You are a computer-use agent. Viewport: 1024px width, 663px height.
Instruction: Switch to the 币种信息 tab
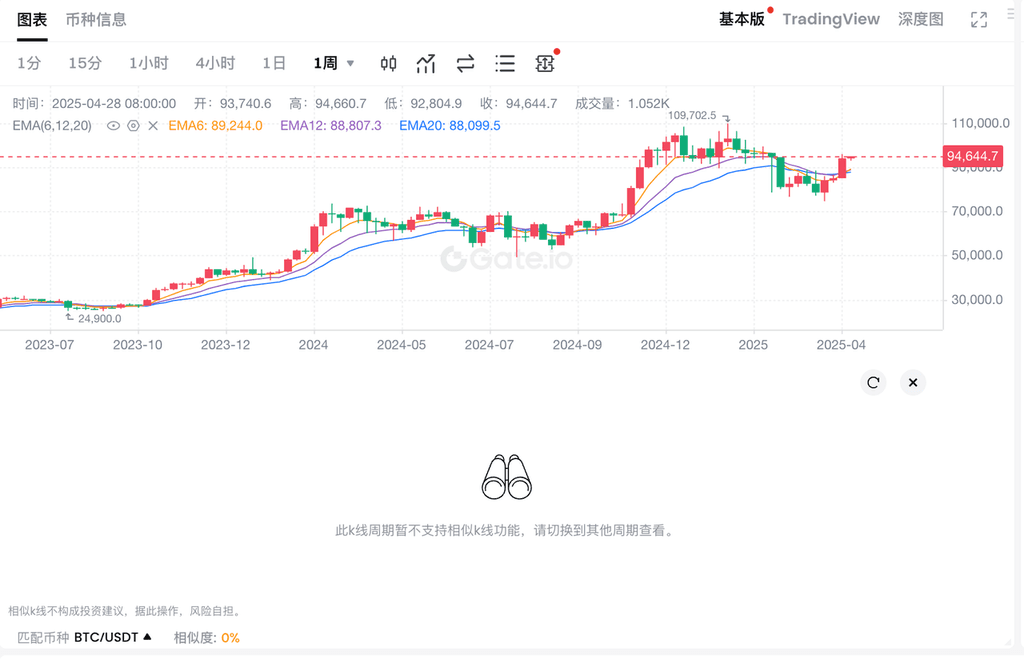click(x=96, y=20)
